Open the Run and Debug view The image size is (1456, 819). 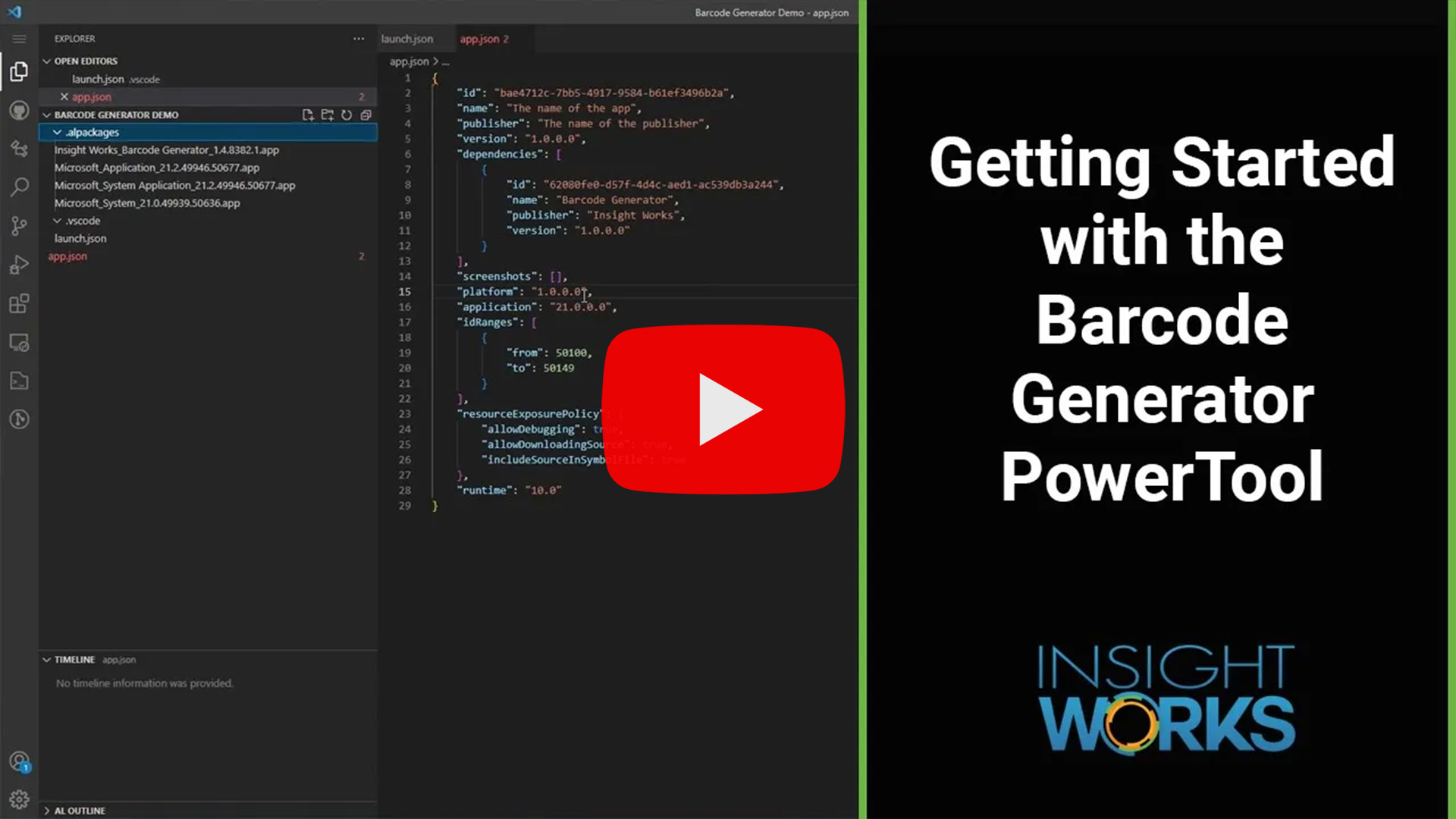(19, 265)
